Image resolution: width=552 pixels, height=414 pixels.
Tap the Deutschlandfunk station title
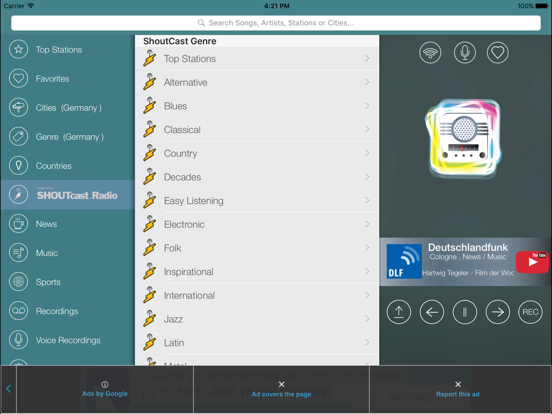[x=468, y=247]
